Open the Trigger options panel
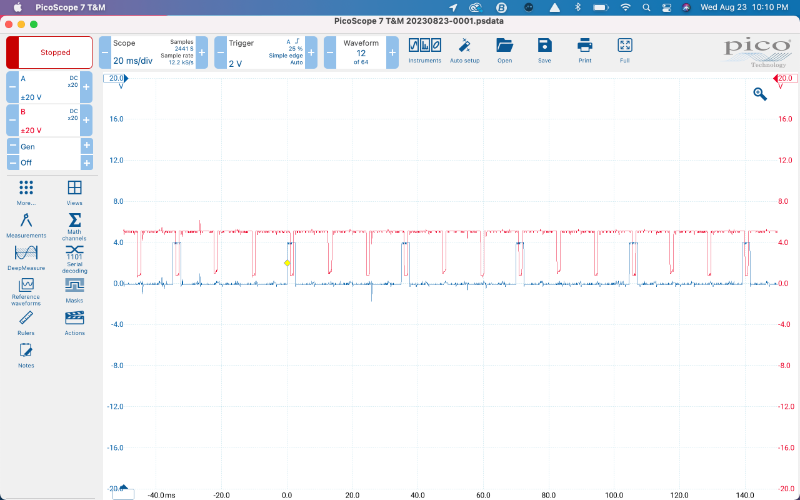The width and height of the screenshot is (800, 500). [x=262, y=52]
